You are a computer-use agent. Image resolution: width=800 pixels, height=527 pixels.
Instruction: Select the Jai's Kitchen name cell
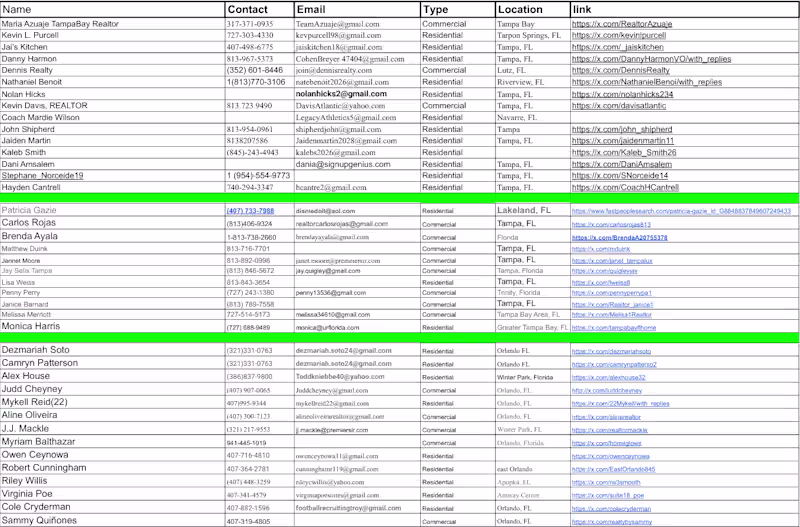pos(112,47)
